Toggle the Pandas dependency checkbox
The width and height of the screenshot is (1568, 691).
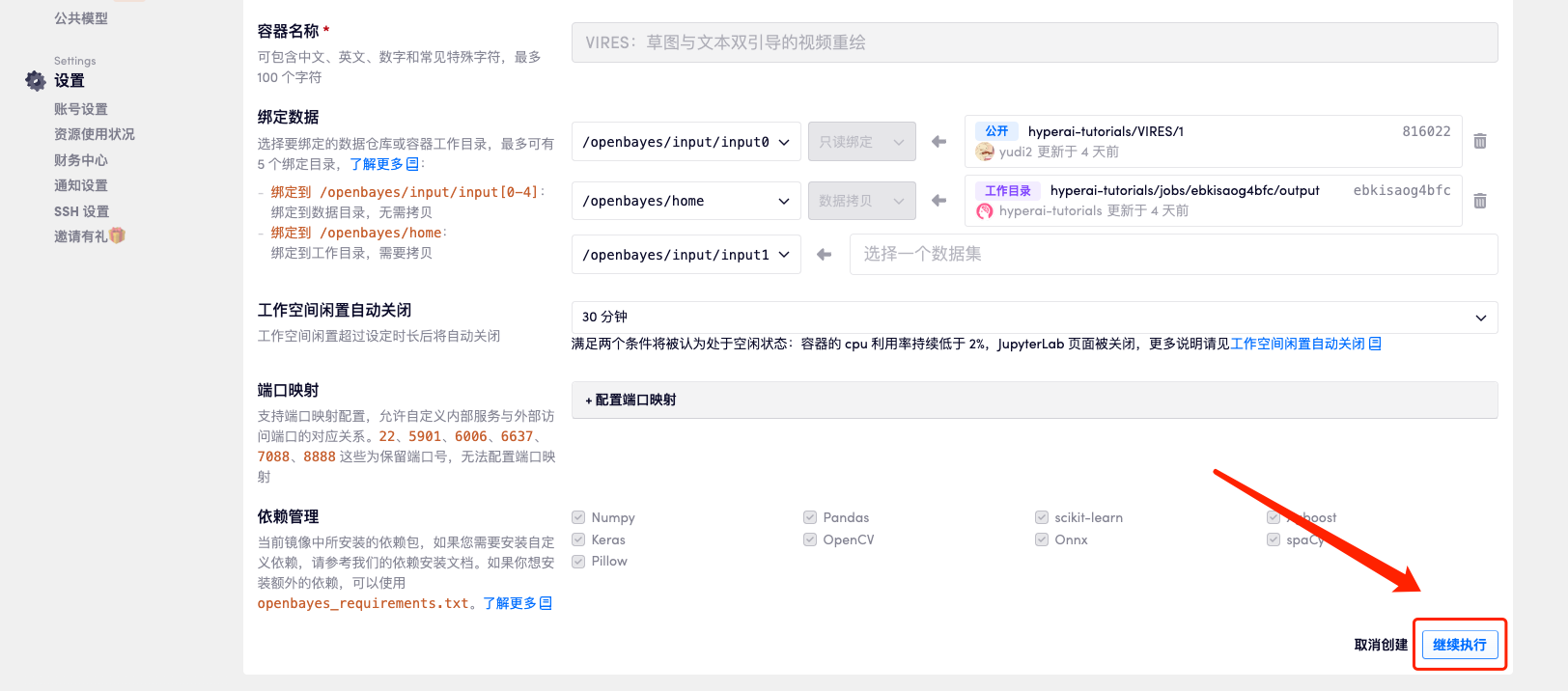tap(810, 517)
